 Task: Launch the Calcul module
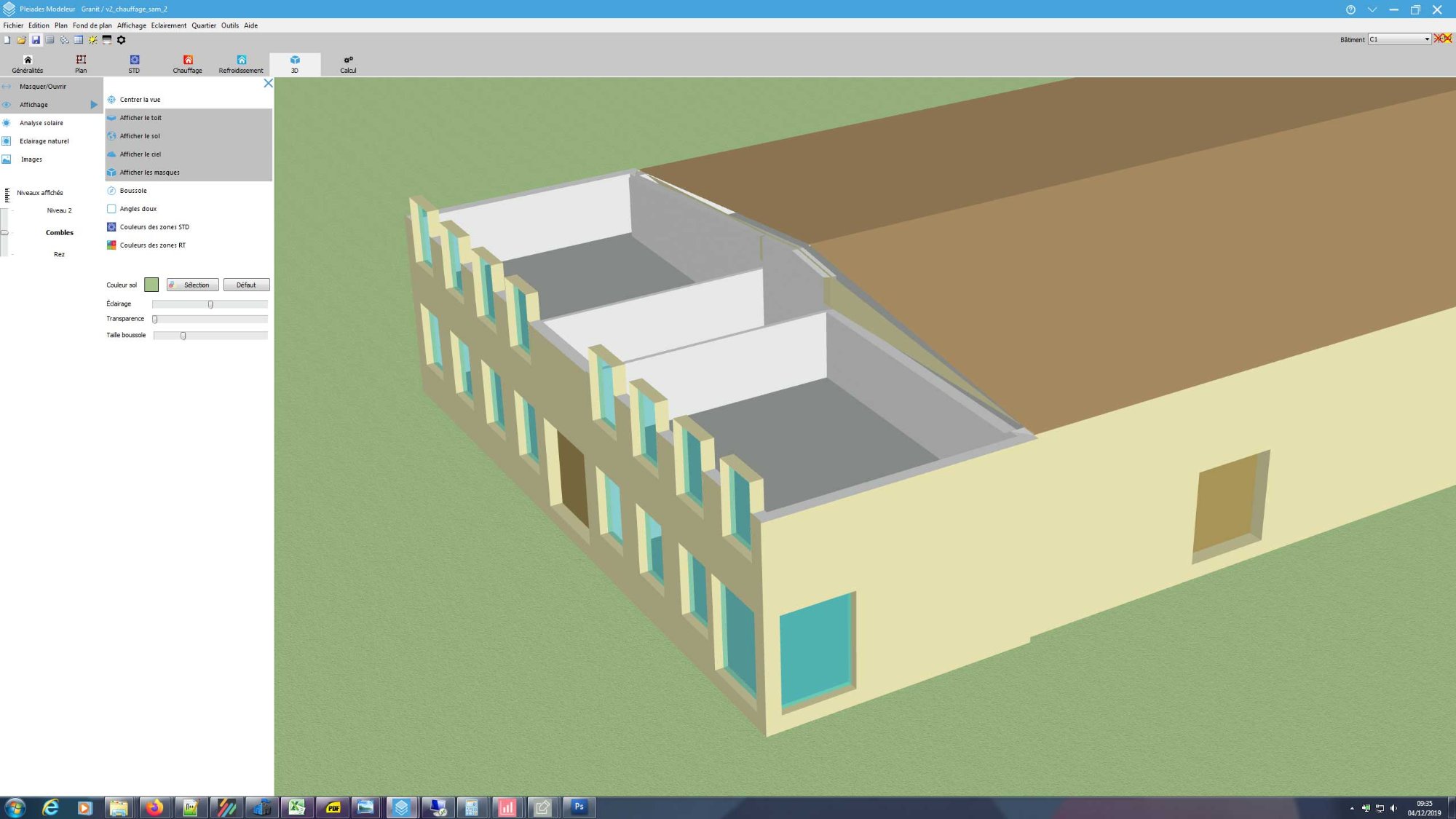pos(348,64)
